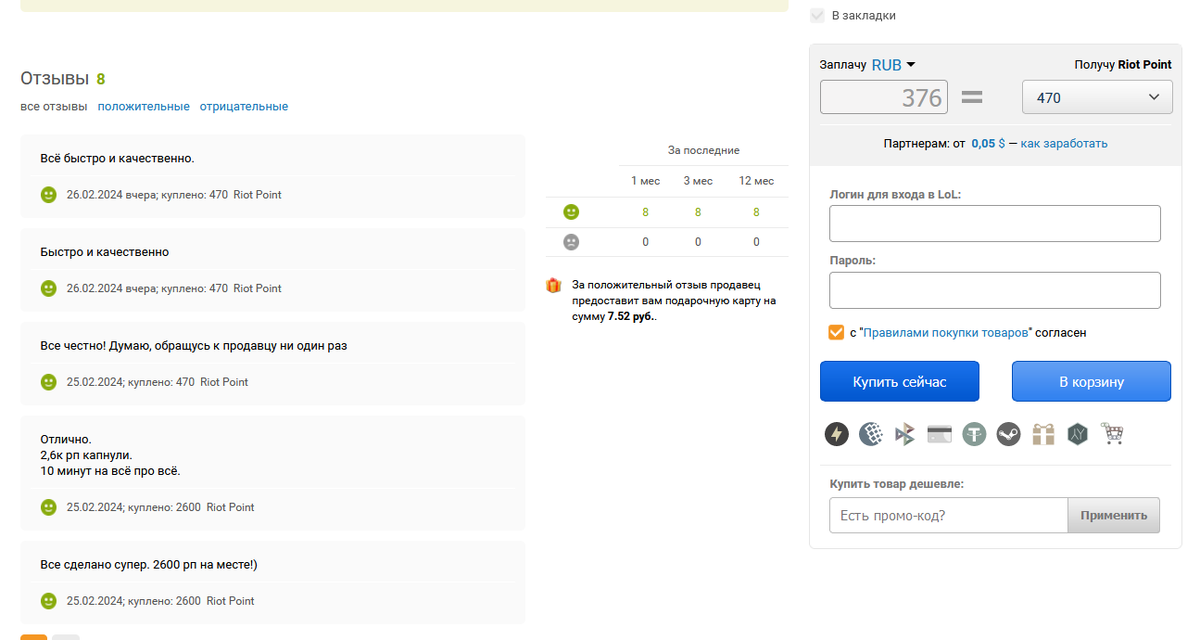The height and width of the screenshot is (640, 1200).
Task: Filter reviews by 'отрицательные'
Action: 244,106
